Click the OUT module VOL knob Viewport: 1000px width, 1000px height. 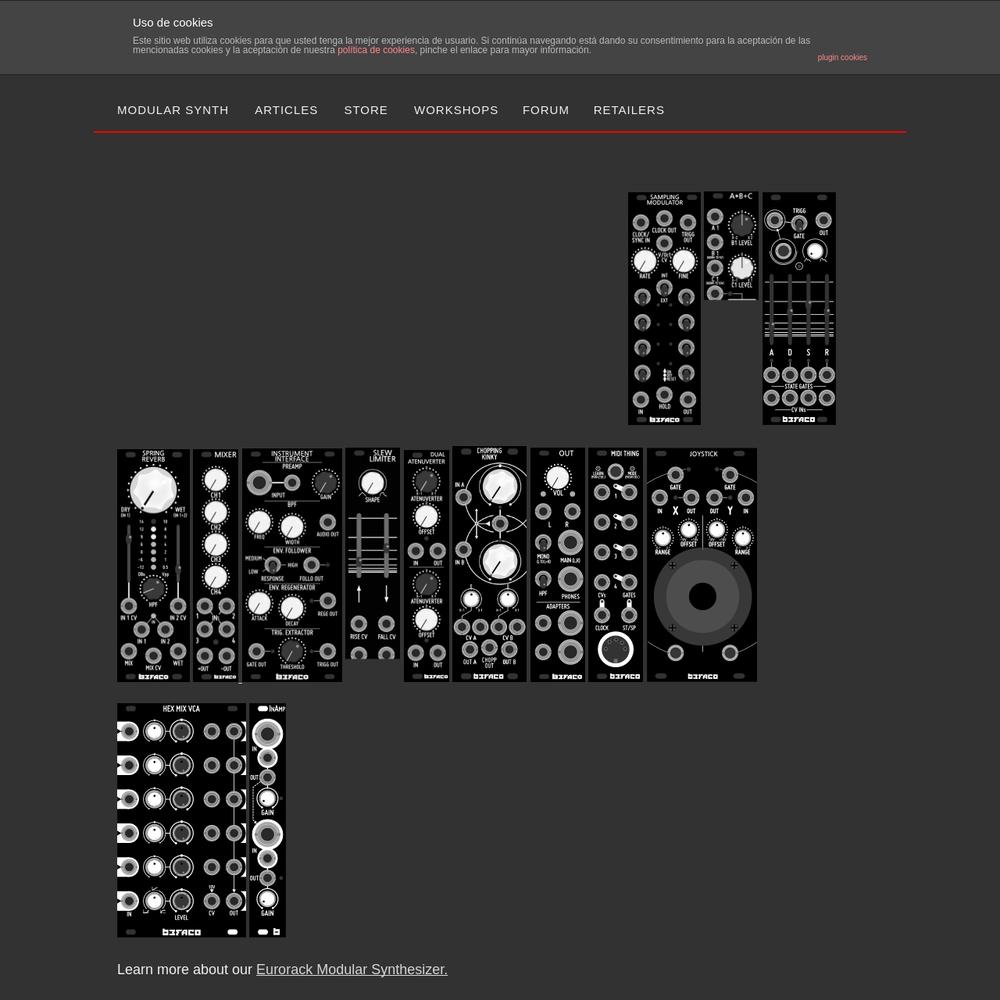tap(557, 477)
